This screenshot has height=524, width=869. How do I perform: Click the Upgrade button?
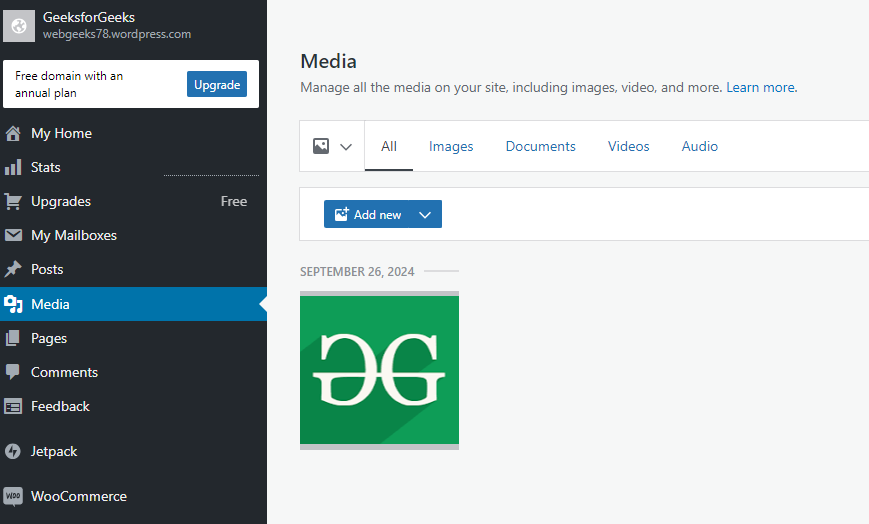[x=217, y=84]
